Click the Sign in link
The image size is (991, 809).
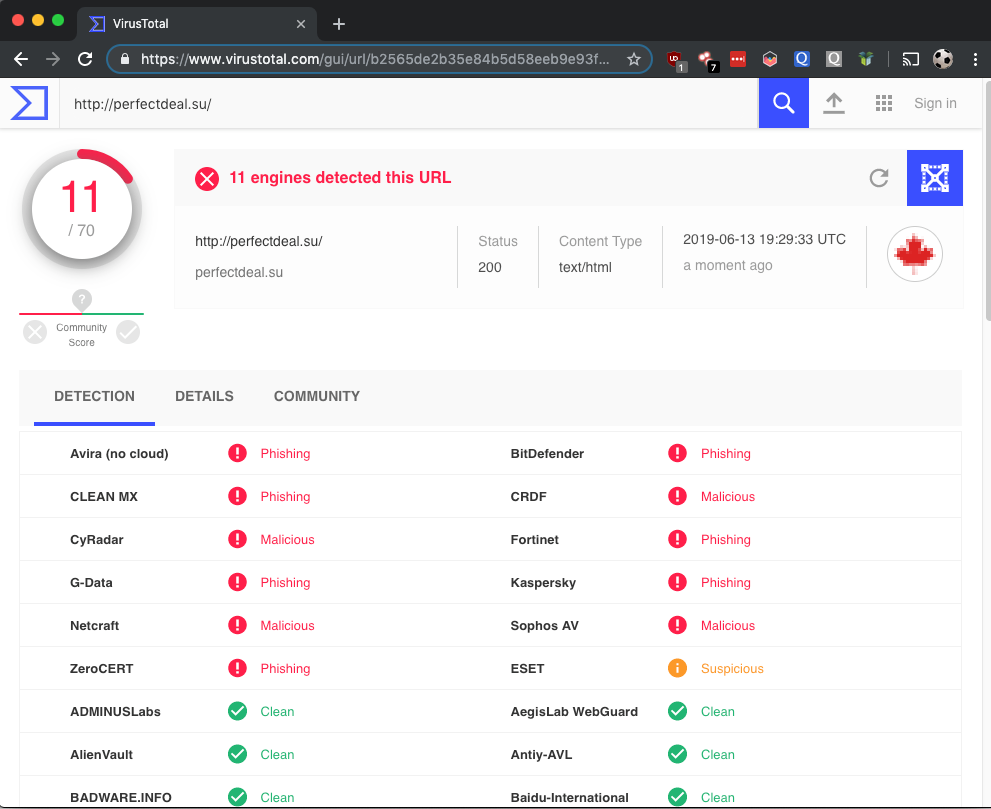tap(935, 103)
